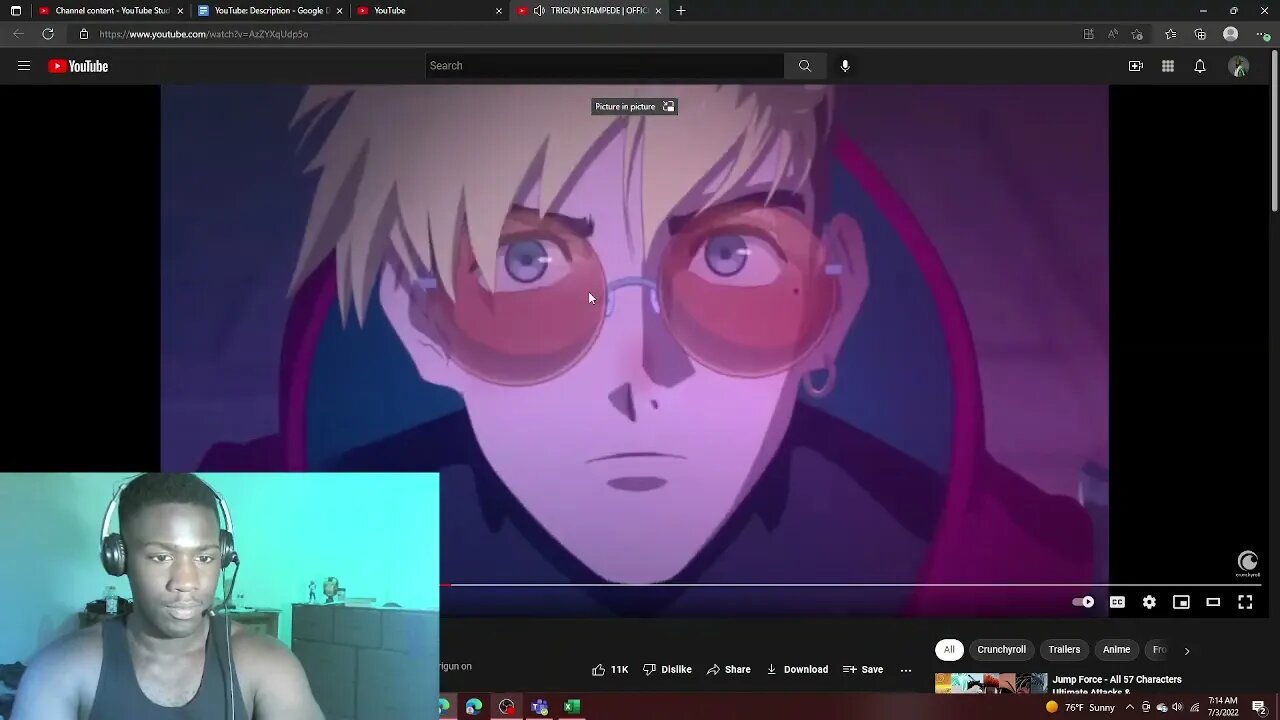Show more filter chips with the arrow
Image resolution: width=1280 pixels, height=720 pixels.
pyautogui.click(x=1187, y=650)
